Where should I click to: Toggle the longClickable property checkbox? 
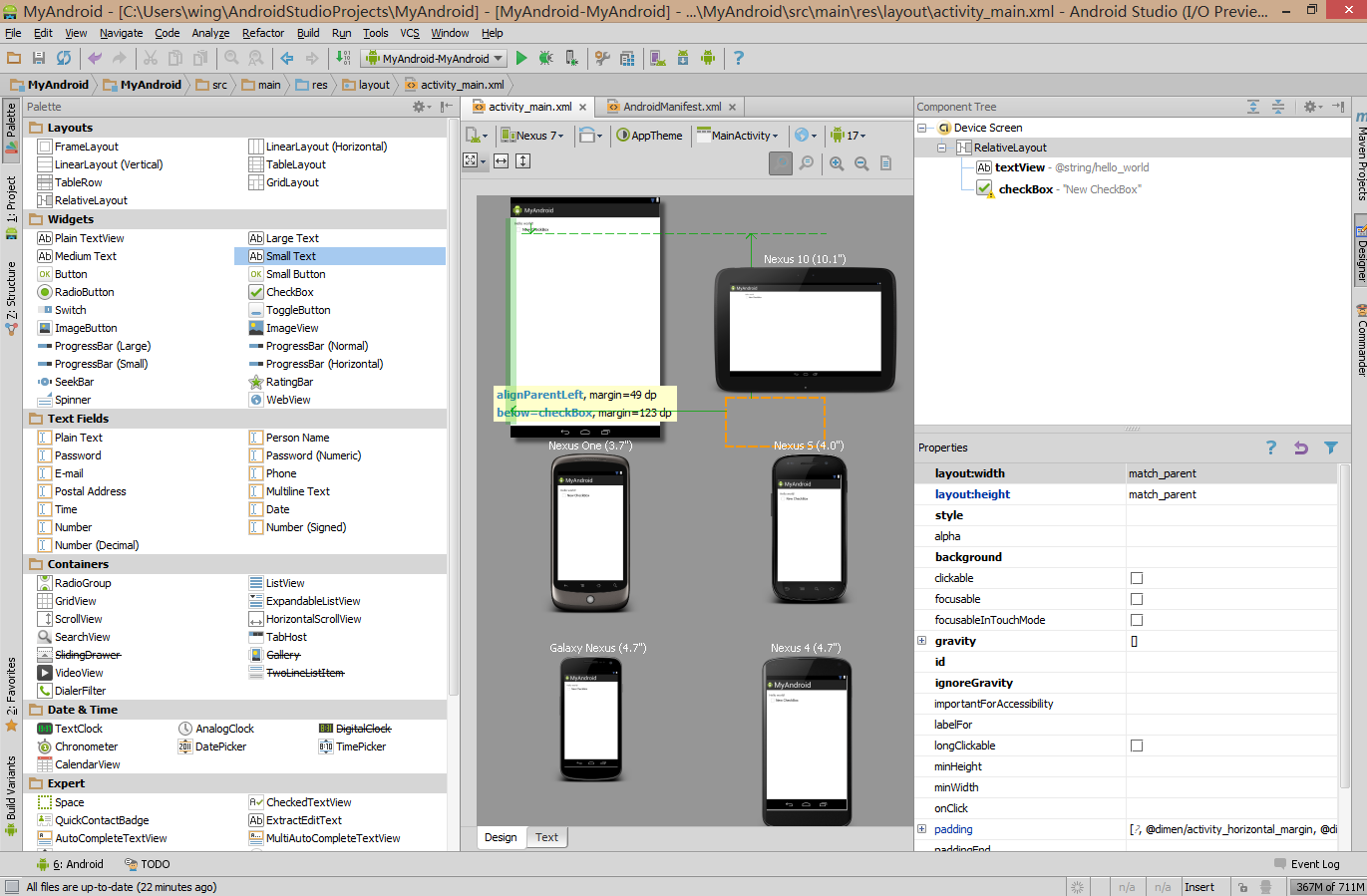(1137, 746)
